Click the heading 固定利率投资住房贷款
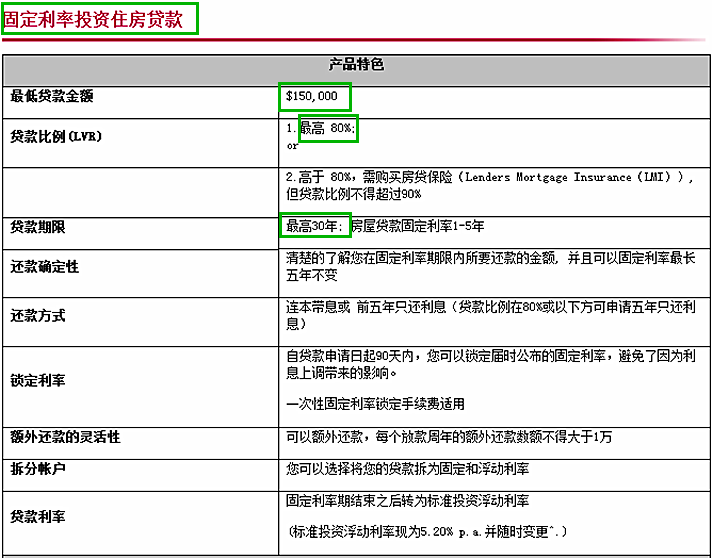712x558 pixels. [93, 20]
